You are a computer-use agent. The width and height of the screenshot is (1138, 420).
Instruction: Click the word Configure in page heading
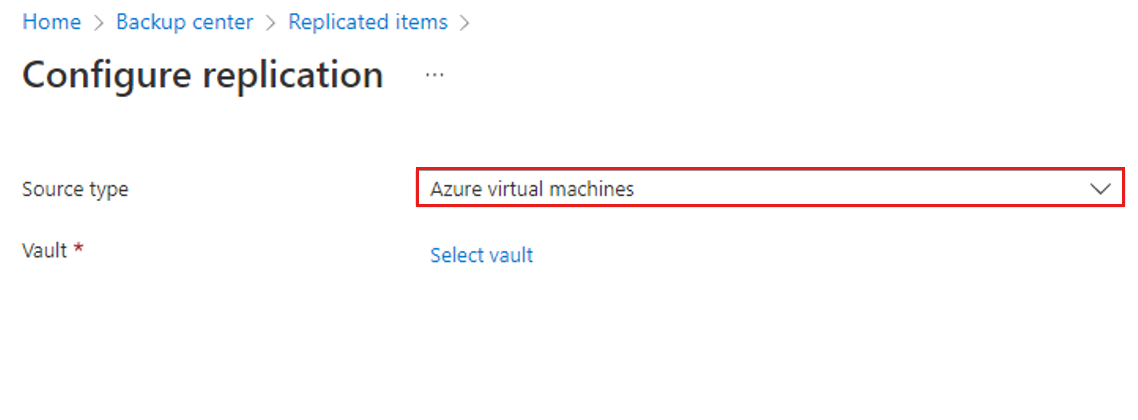(108, 75)
